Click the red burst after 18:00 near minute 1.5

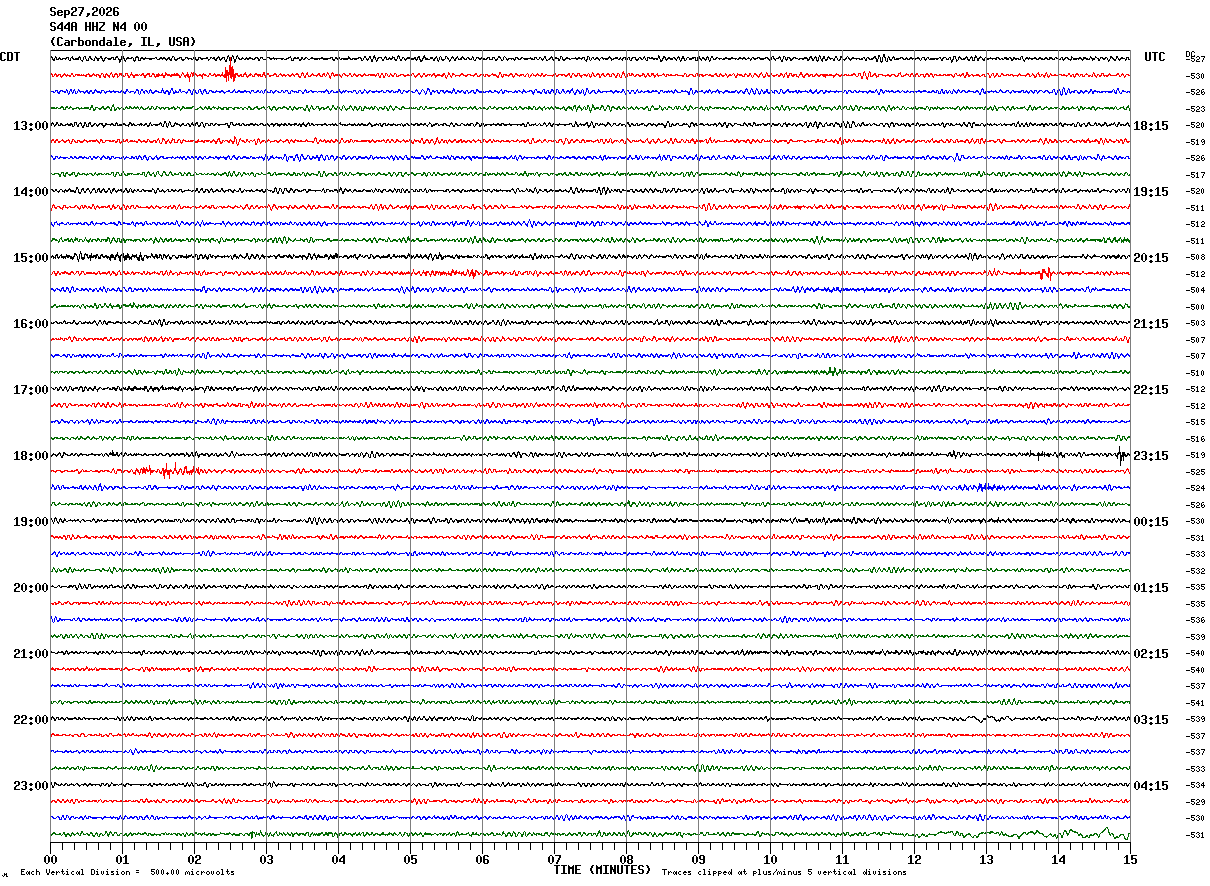click(165, 470)
